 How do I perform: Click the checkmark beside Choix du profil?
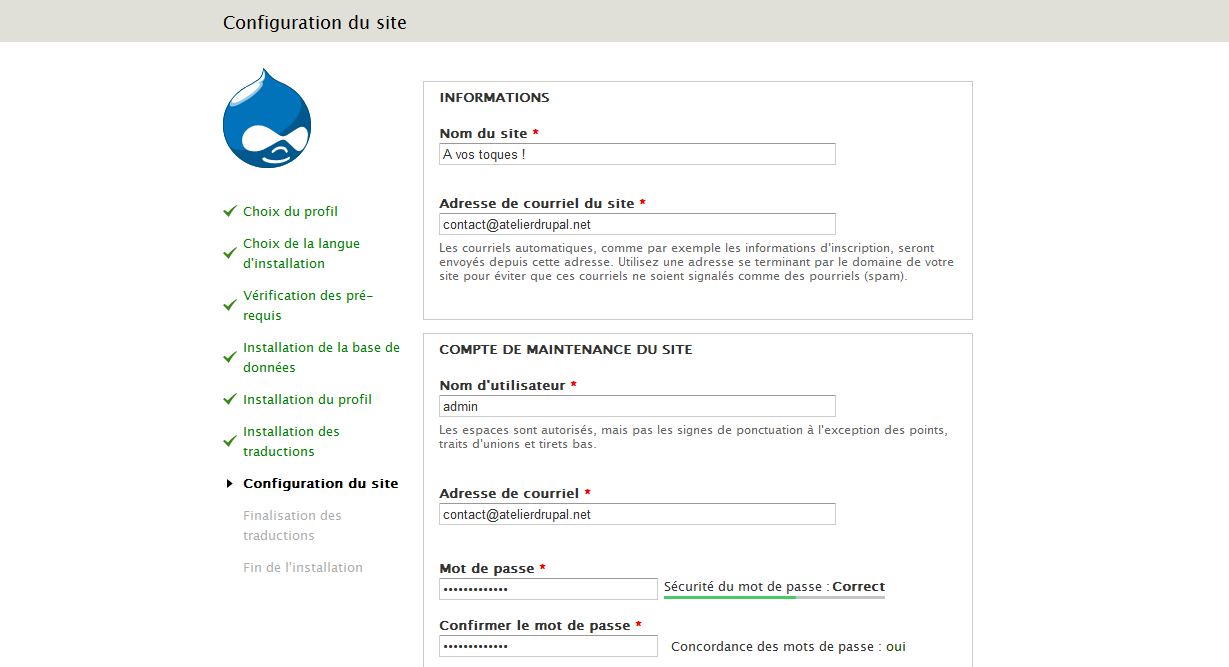(229, 212)
